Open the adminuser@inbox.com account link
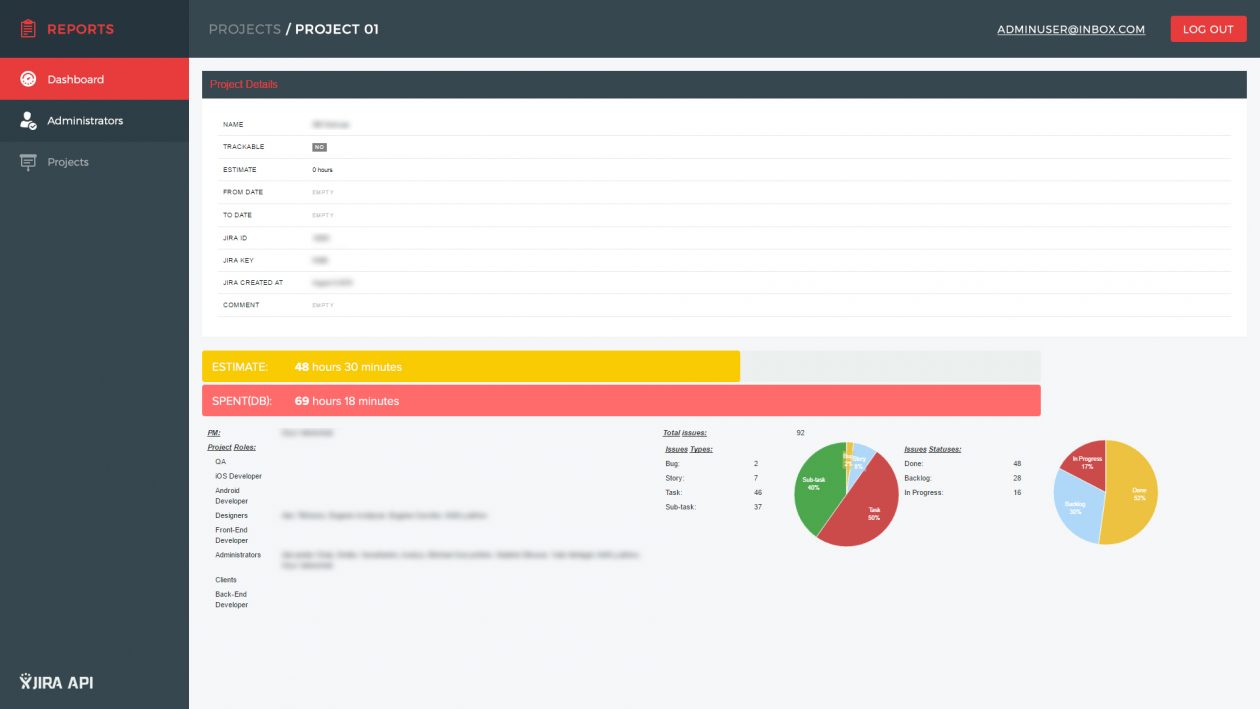This screenshot has width=1260, height=709. pyautogui.click(x=1071, y=30)
